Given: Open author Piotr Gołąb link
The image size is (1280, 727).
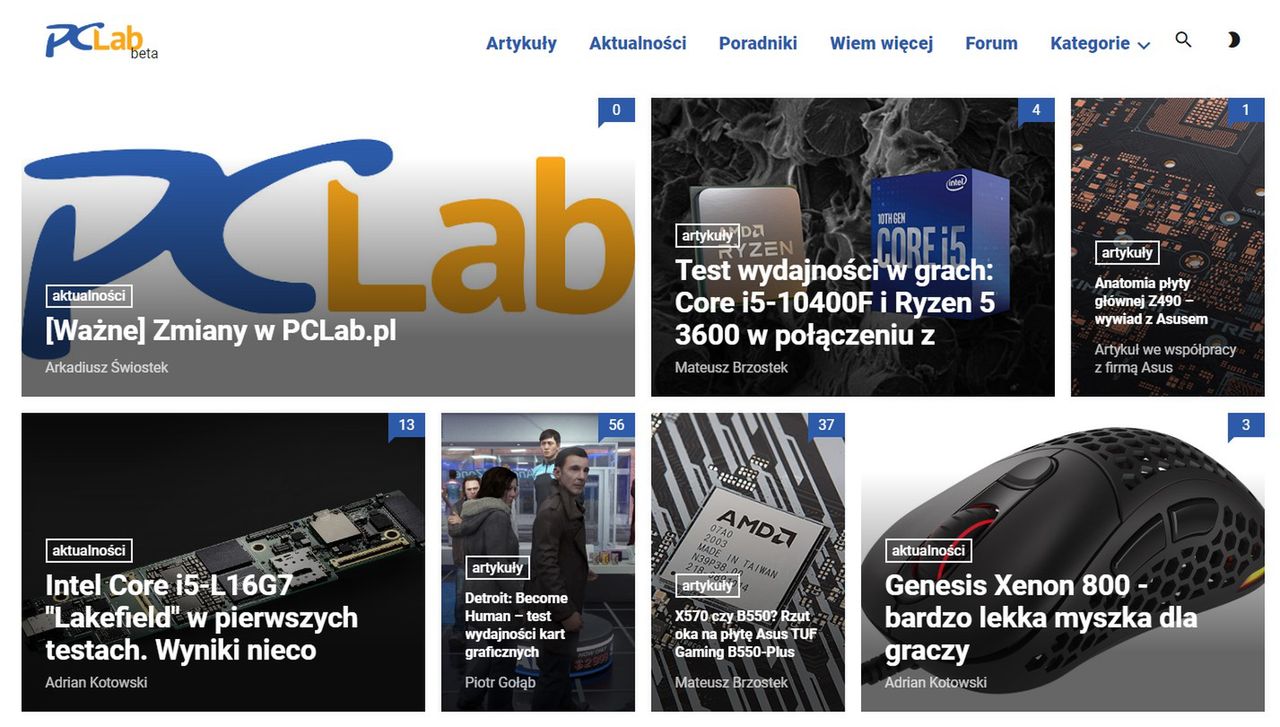Looking at the screenshot, I should (500, 682).
